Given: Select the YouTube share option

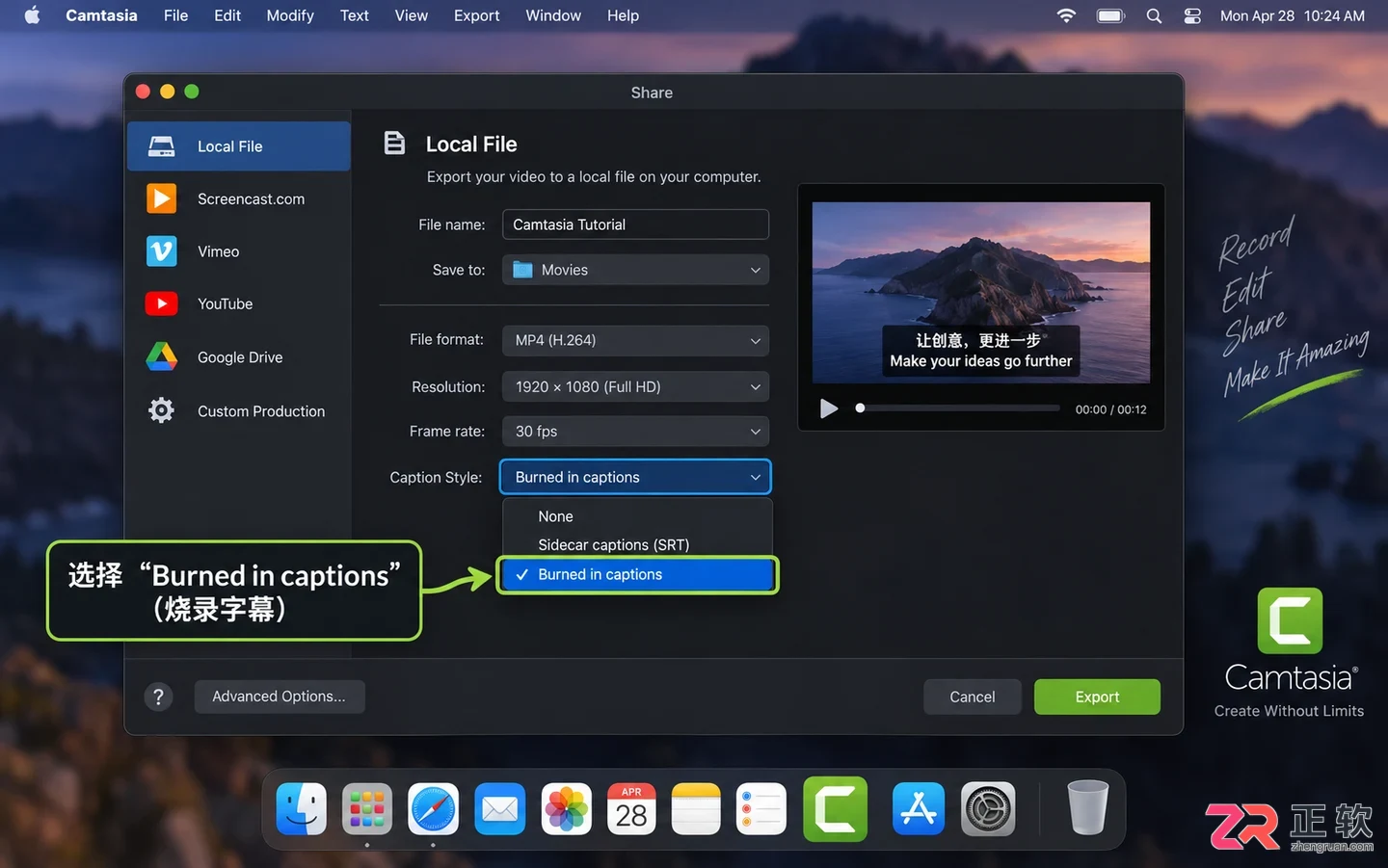Looking at the screenshot, I should [238, 303].
